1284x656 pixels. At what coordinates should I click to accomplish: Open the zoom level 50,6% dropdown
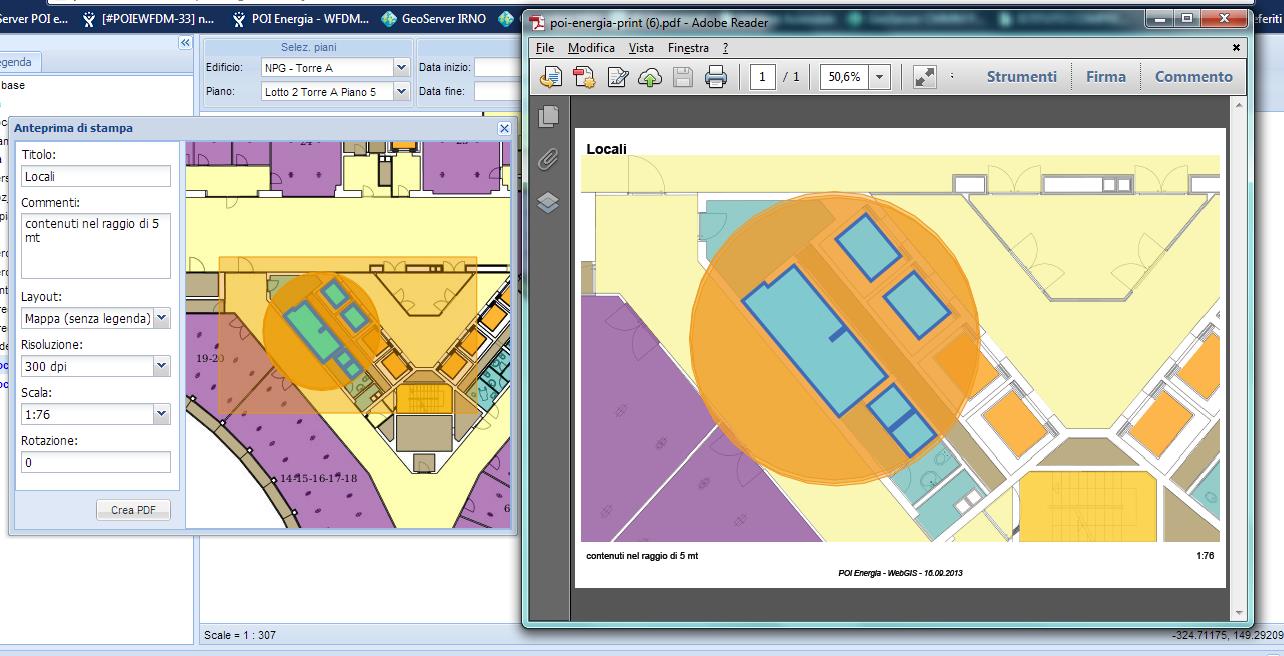coord(880,77)
